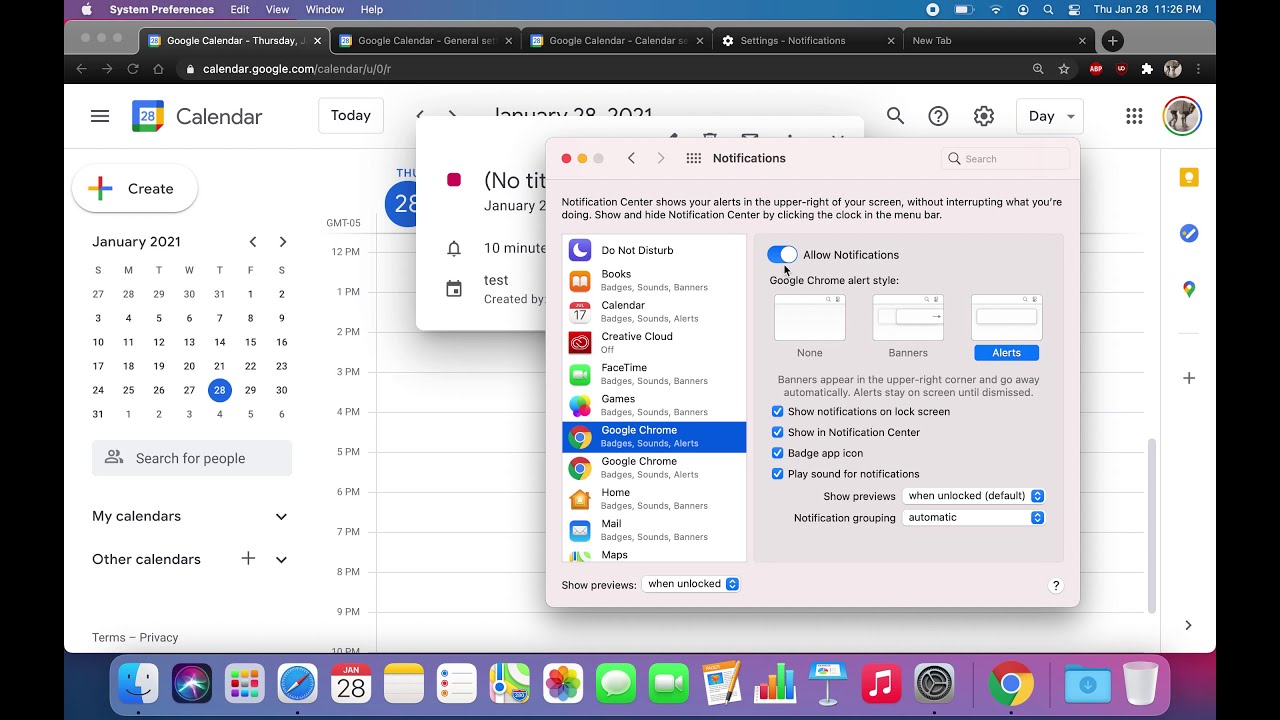Uncheck Badge app icon checkbox

(777, 454)
